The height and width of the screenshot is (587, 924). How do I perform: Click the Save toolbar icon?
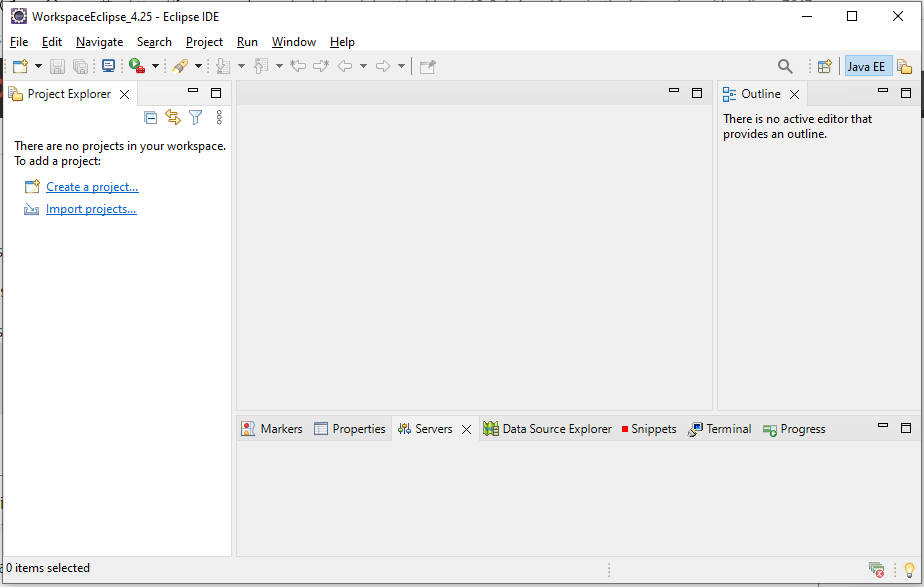[57, 66]
